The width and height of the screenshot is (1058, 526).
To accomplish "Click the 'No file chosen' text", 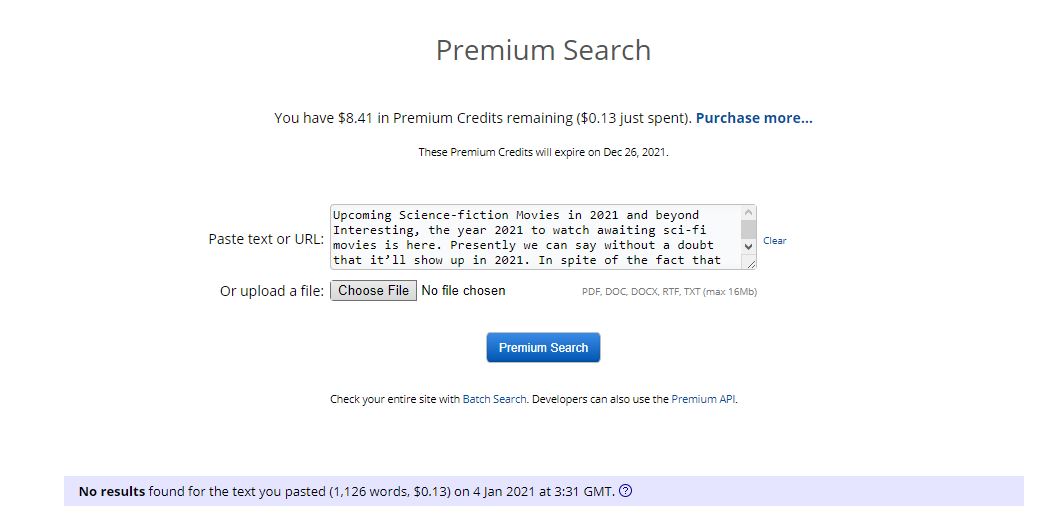I will point(463,291).
